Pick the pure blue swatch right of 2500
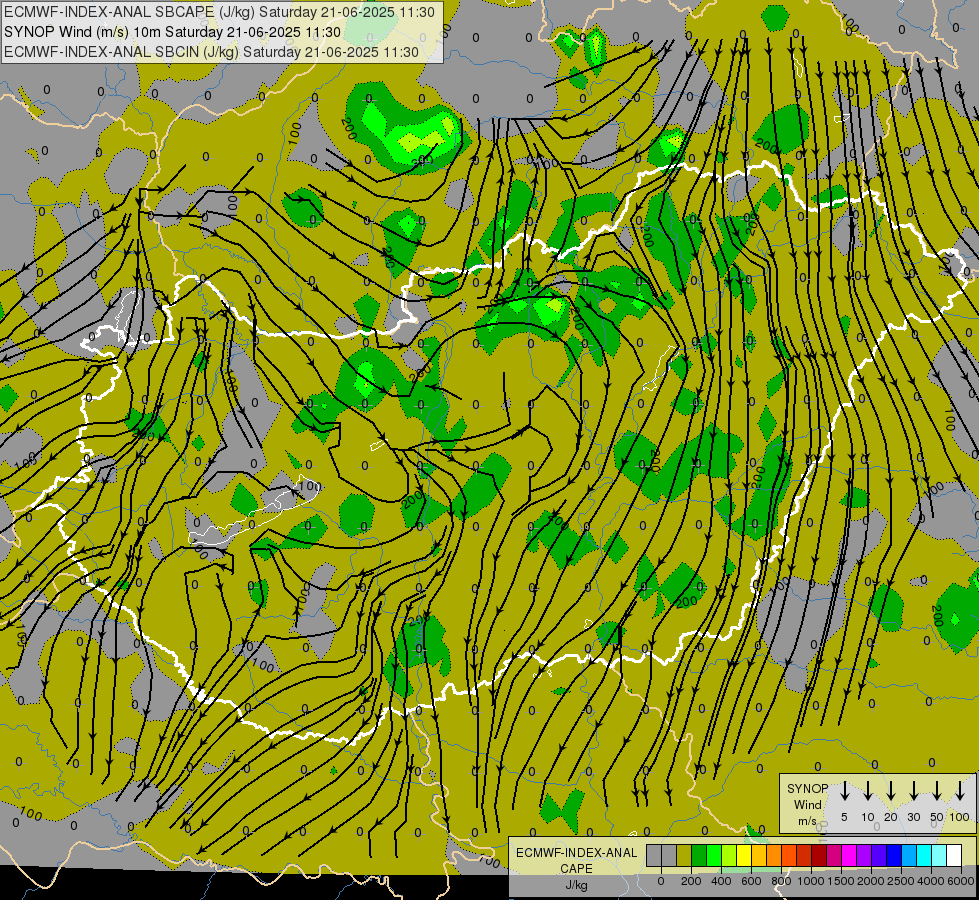979x900 pixels. point(894,855)
